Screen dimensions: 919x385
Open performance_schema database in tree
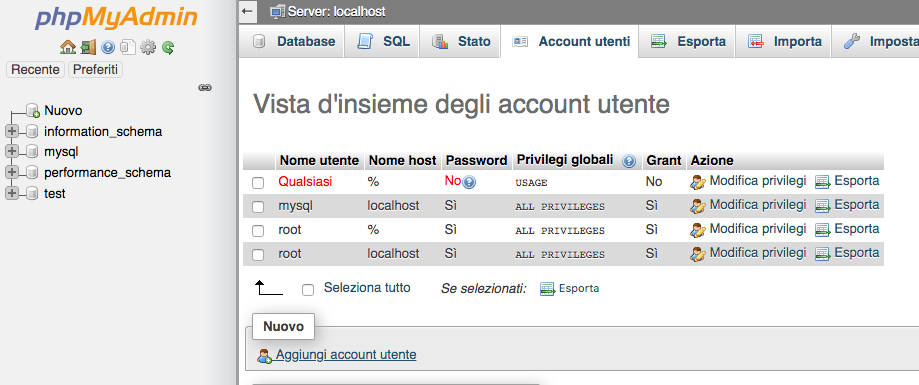pyautogui.click(x=107, y=173)
